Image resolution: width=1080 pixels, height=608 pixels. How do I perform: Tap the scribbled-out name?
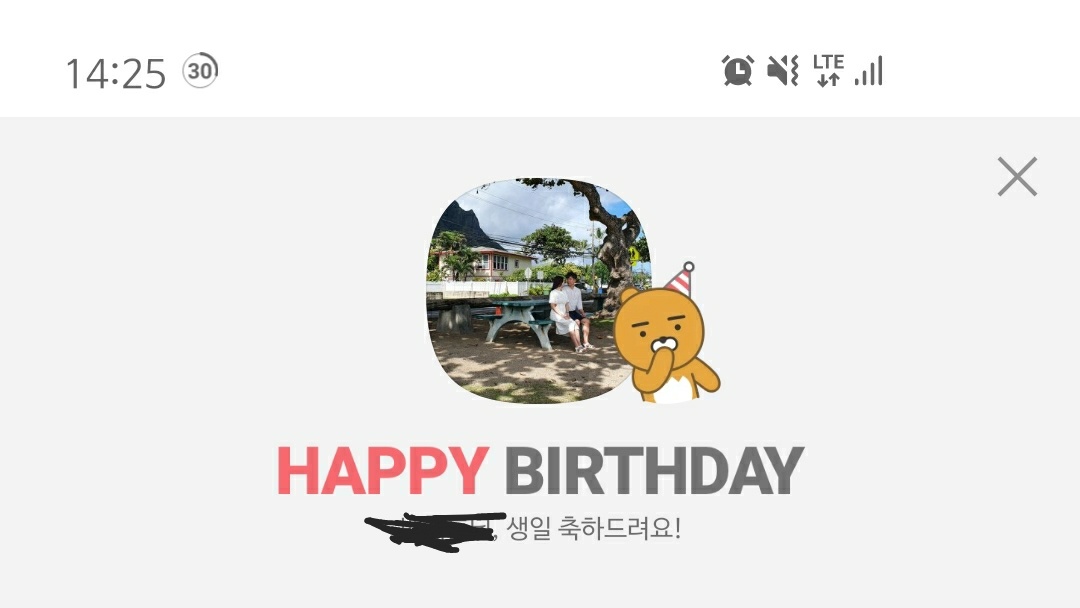point(435,532)
